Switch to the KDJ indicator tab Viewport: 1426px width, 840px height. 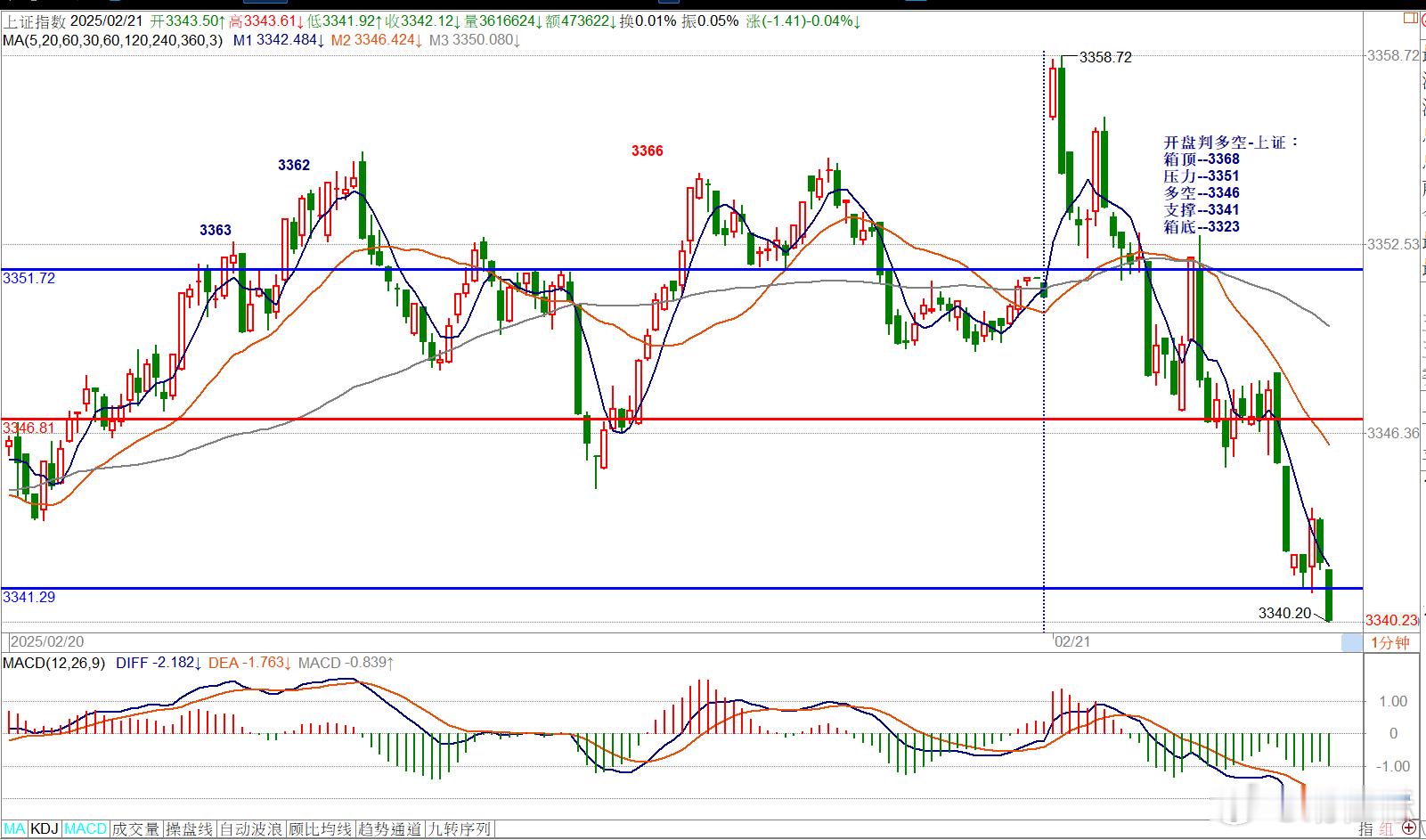click(x=45, y=828)
